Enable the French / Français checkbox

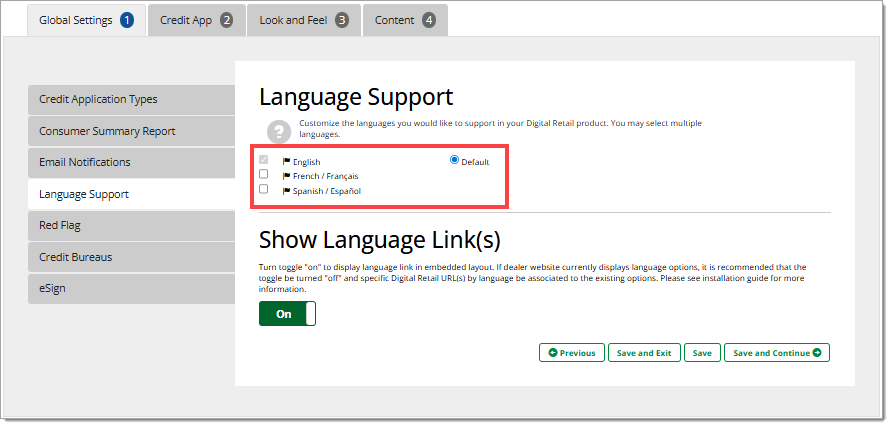click(x=264, y=174)
